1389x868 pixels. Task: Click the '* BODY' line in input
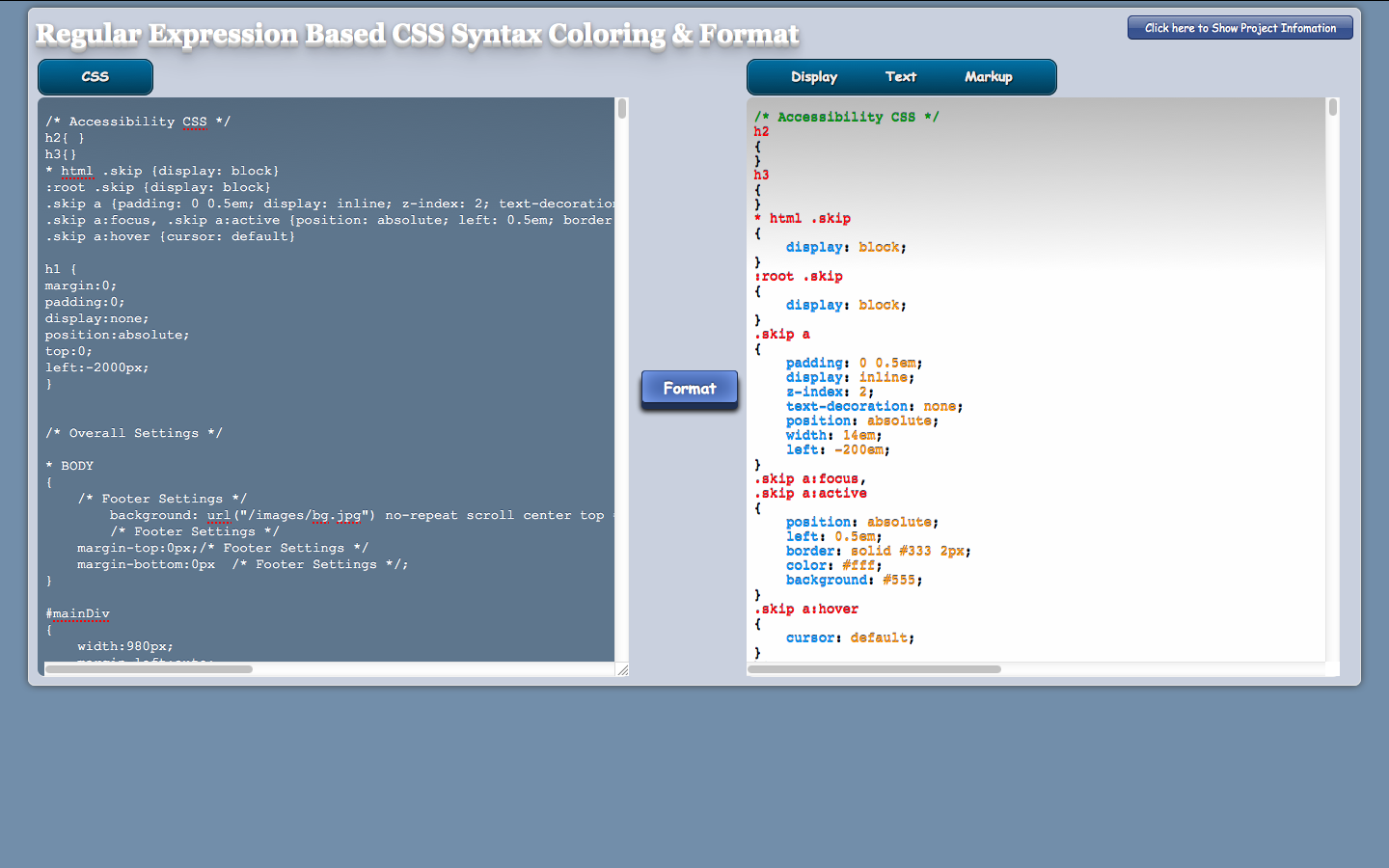(69, 466)
